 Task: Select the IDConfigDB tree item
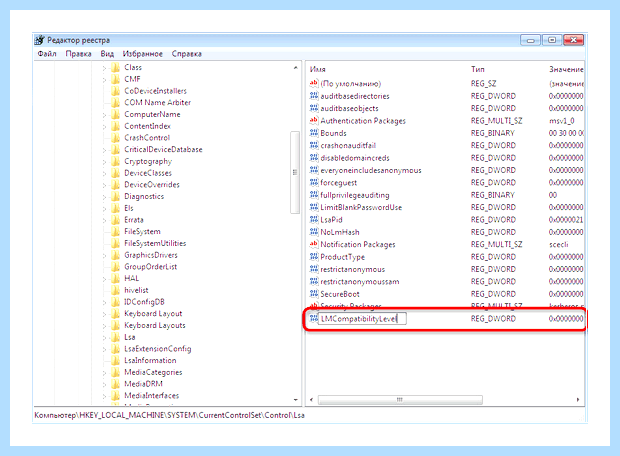click(x=144, y=302)
